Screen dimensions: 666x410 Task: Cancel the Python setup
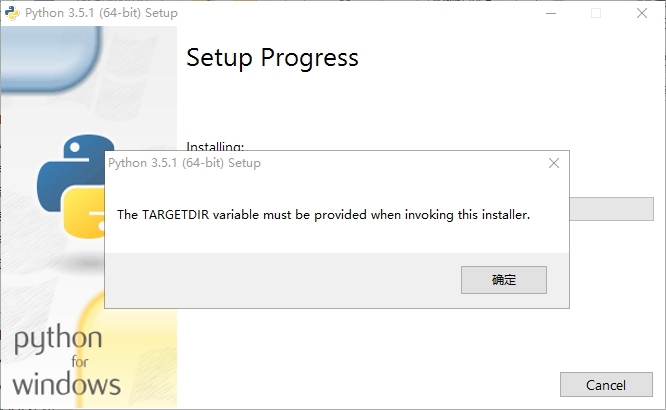[606, 385]
